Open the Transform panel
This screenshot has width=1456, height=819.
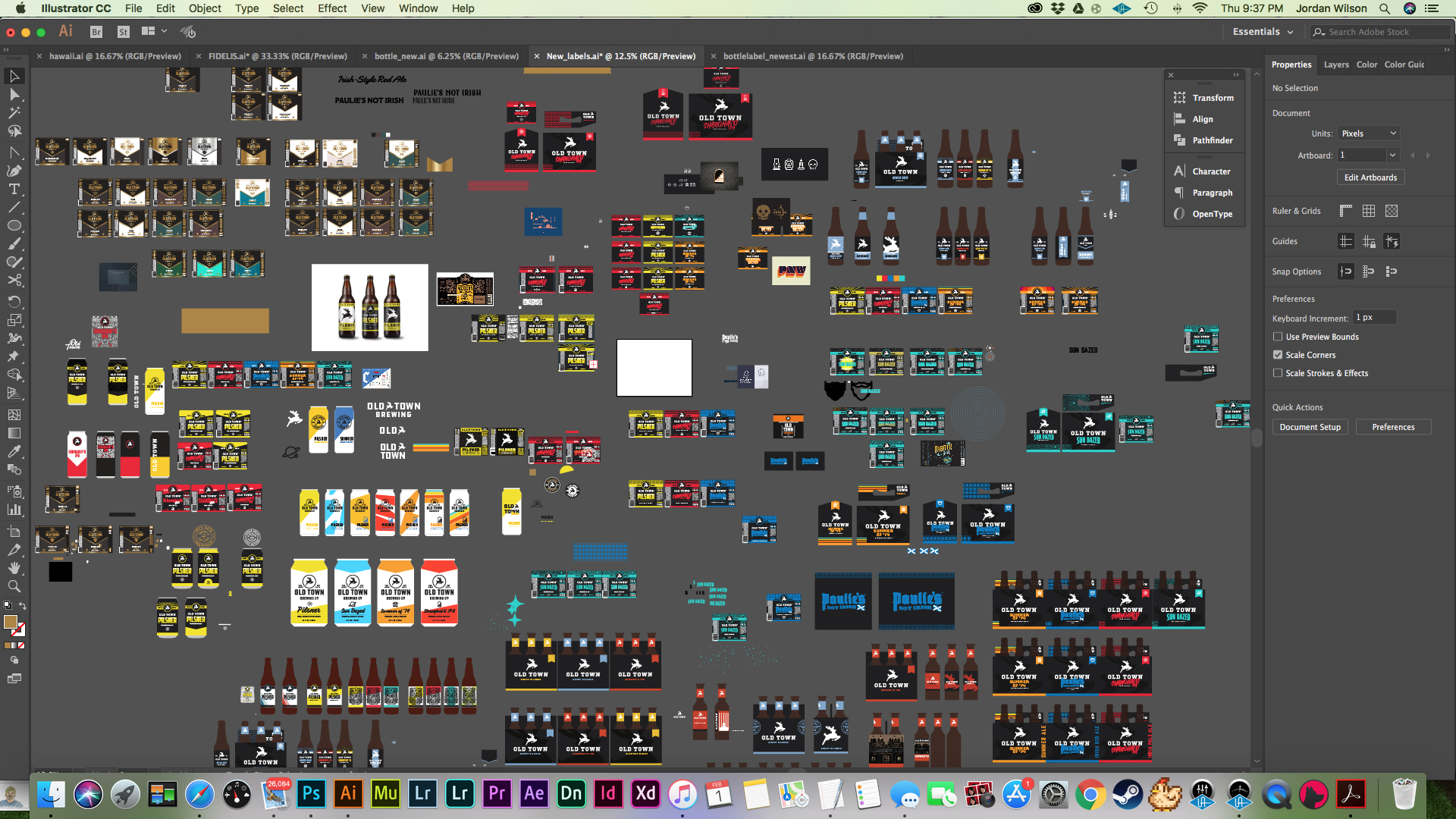[x=1204, y=98]
